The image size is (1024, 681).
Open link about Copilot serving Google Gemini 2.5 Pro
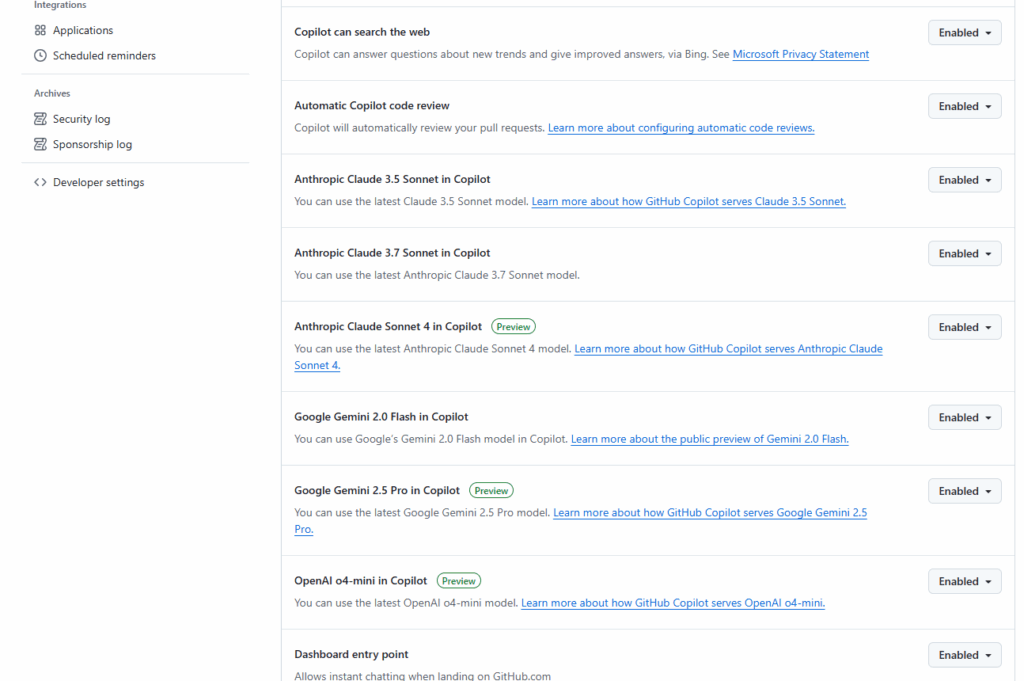(710, 513)
